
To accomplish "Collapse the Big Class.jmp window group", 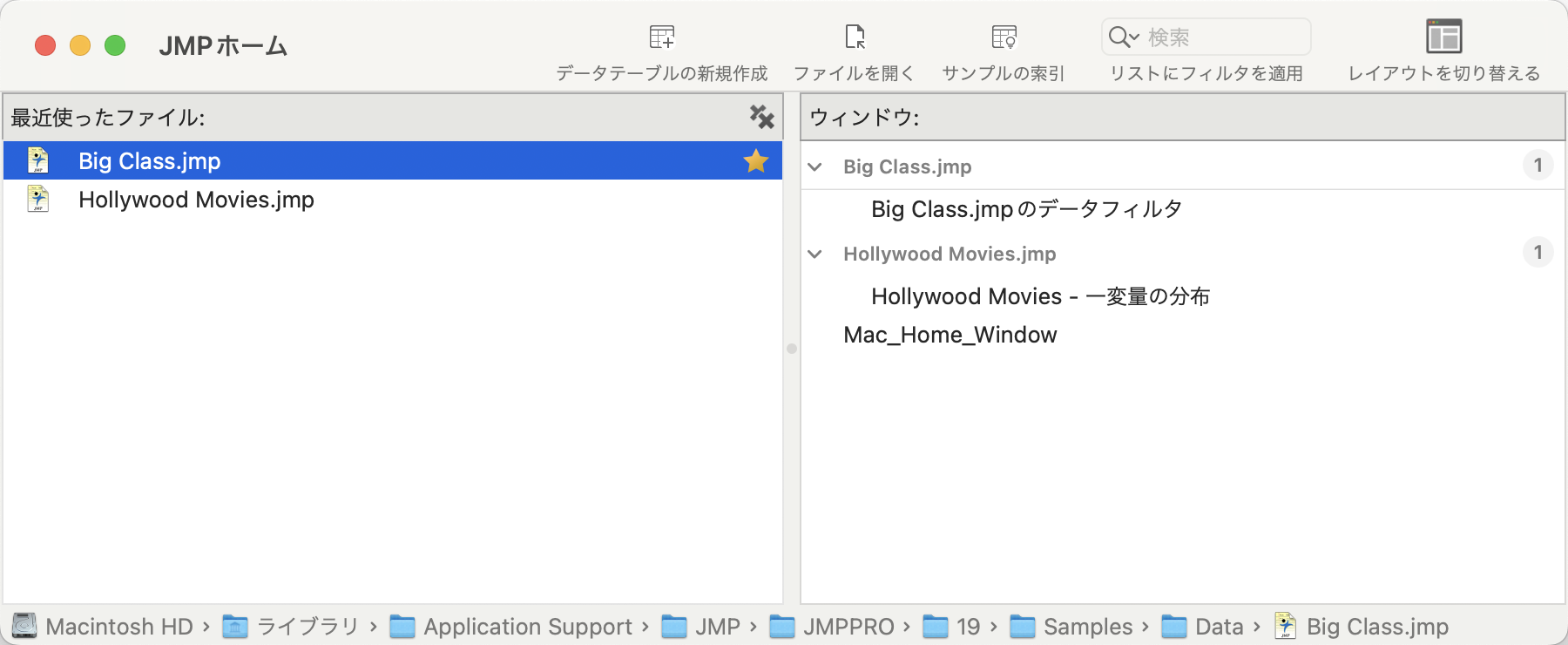I will tap(815, 166).
